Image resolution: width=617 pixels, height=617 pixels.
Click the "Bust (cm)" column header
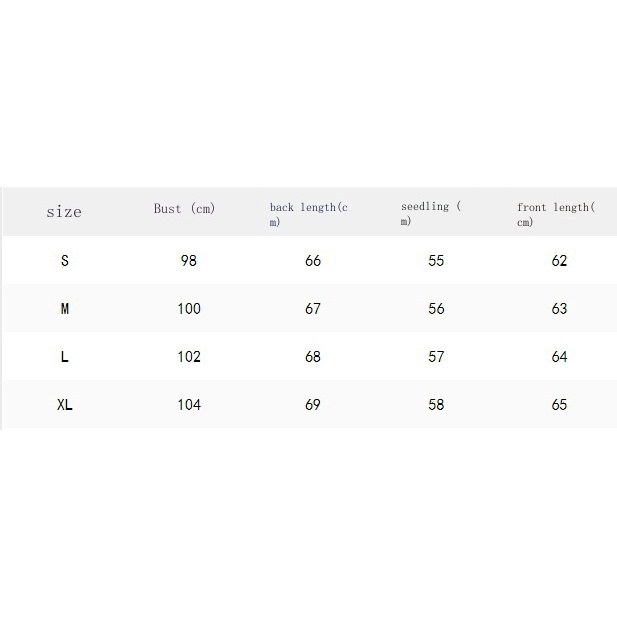pyautogui.click(x=184, y=209)
